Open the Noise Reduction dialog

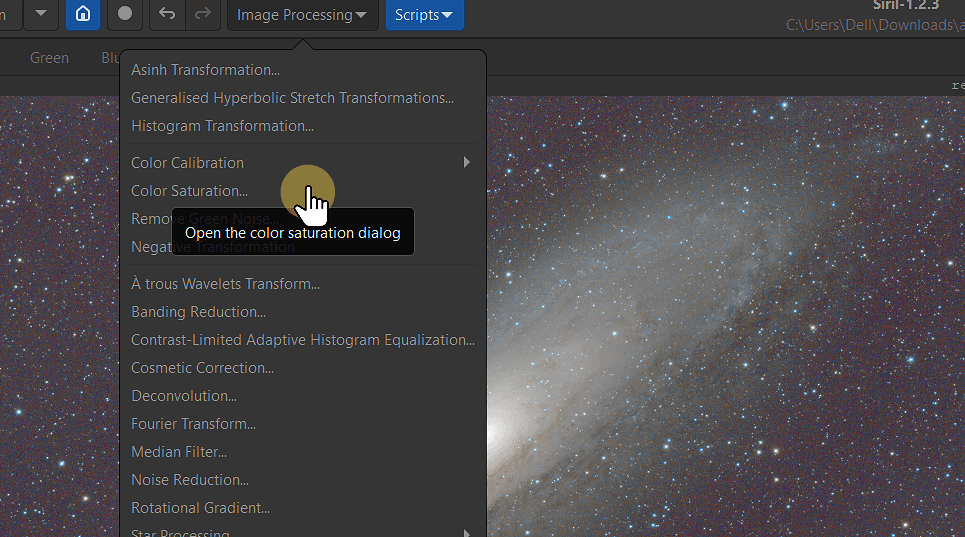click(x=190, y=480)
